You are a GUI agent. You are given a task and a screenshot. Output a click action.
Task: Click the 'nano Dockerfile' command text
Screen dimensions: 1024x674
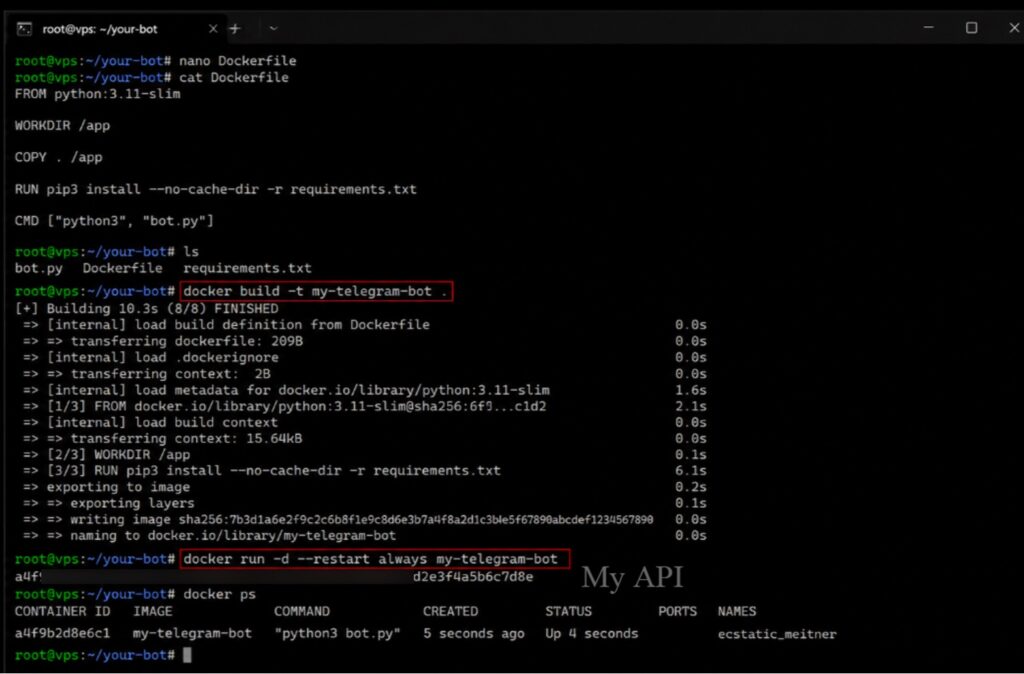tap(238, 61)
